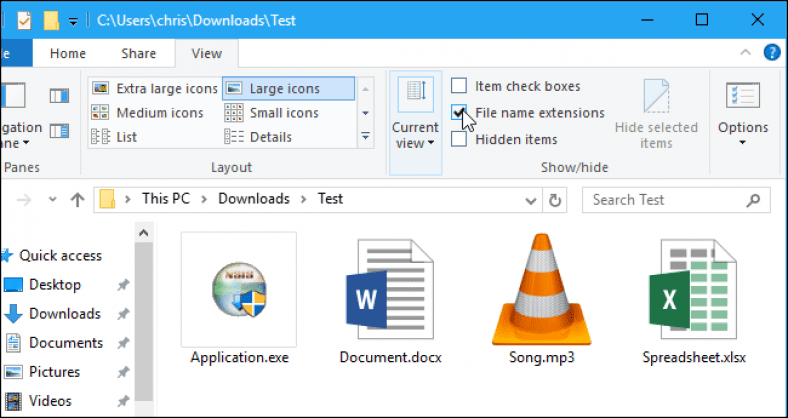Click Hide selected items button
The height and width of the screenshot is (418, 788).
(656, 114)
